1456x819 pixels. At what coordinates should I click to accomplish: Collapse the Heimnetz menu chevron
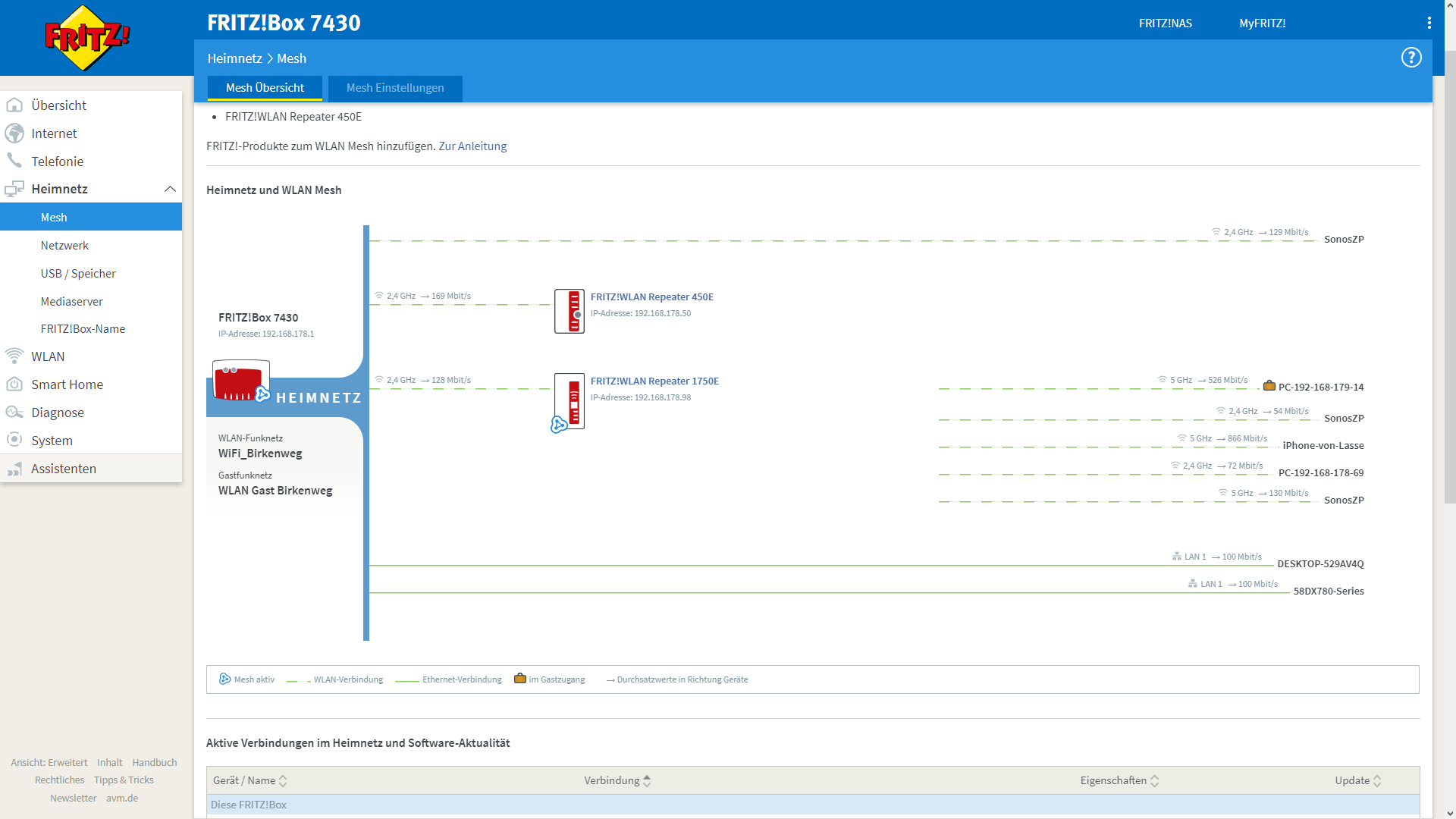pyautogui.click(x=170, y=189)
